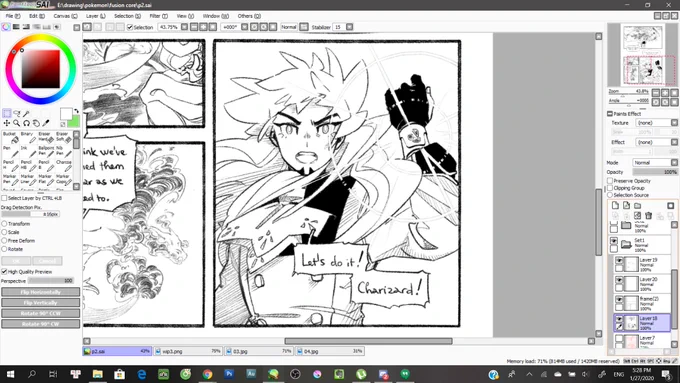Collapse the Set1 layer folder
680x383 pixels.
pyautogui.click(x=626, y=245)
